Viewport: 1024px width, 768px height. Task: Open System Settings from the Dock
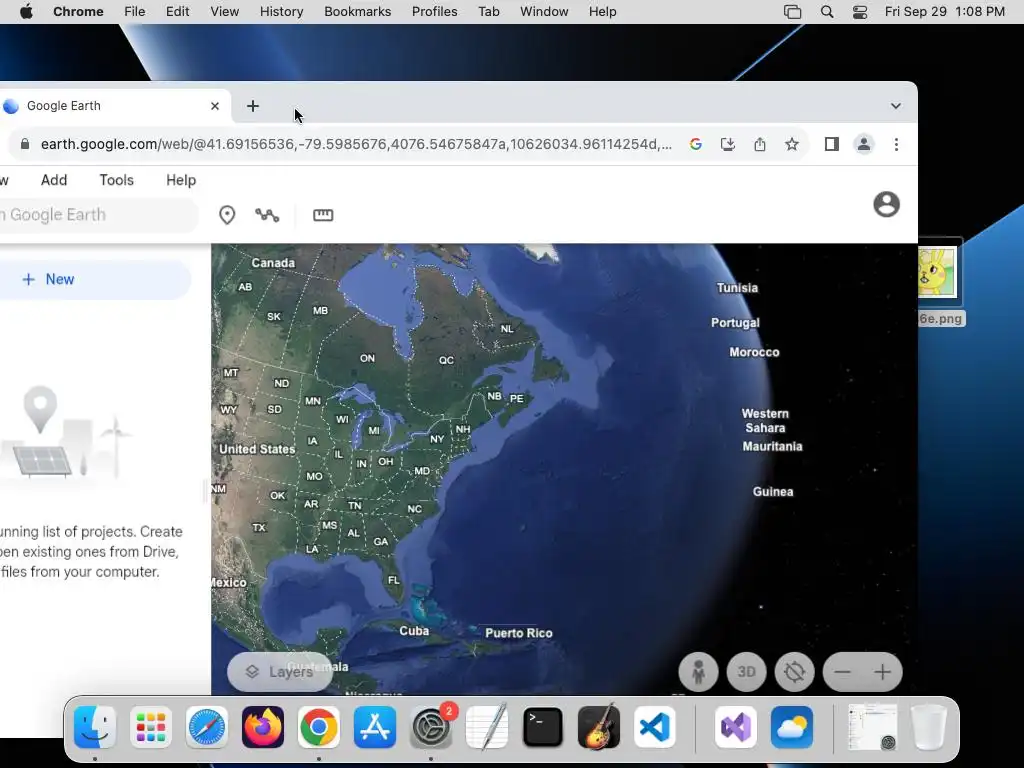click(x=431, y=727)
